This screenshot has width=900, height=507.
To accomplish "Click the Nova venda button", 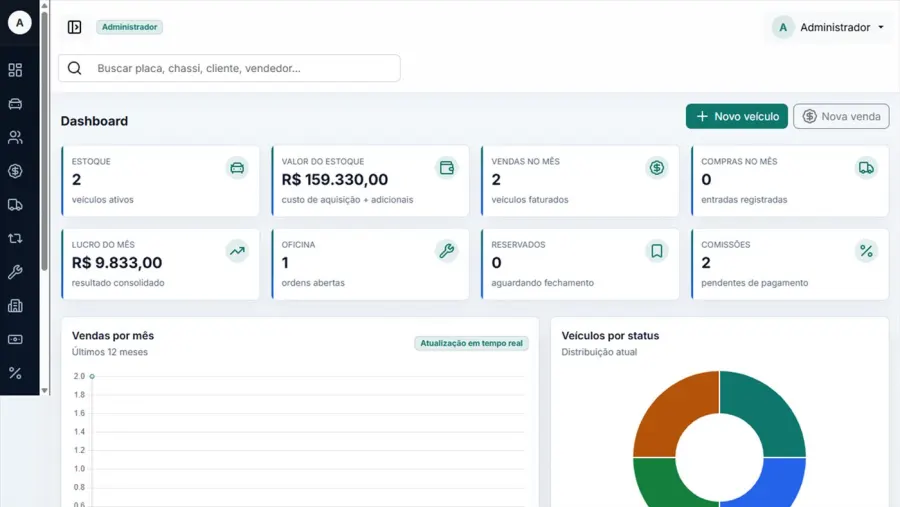I will pyautogui.click(x=841, y=117).
